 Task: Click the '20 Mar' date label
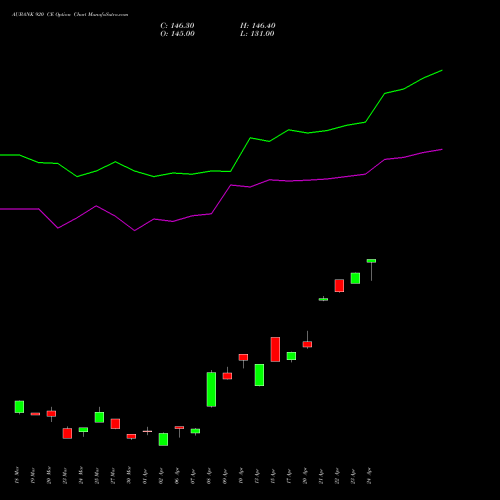tap(49, 475)
